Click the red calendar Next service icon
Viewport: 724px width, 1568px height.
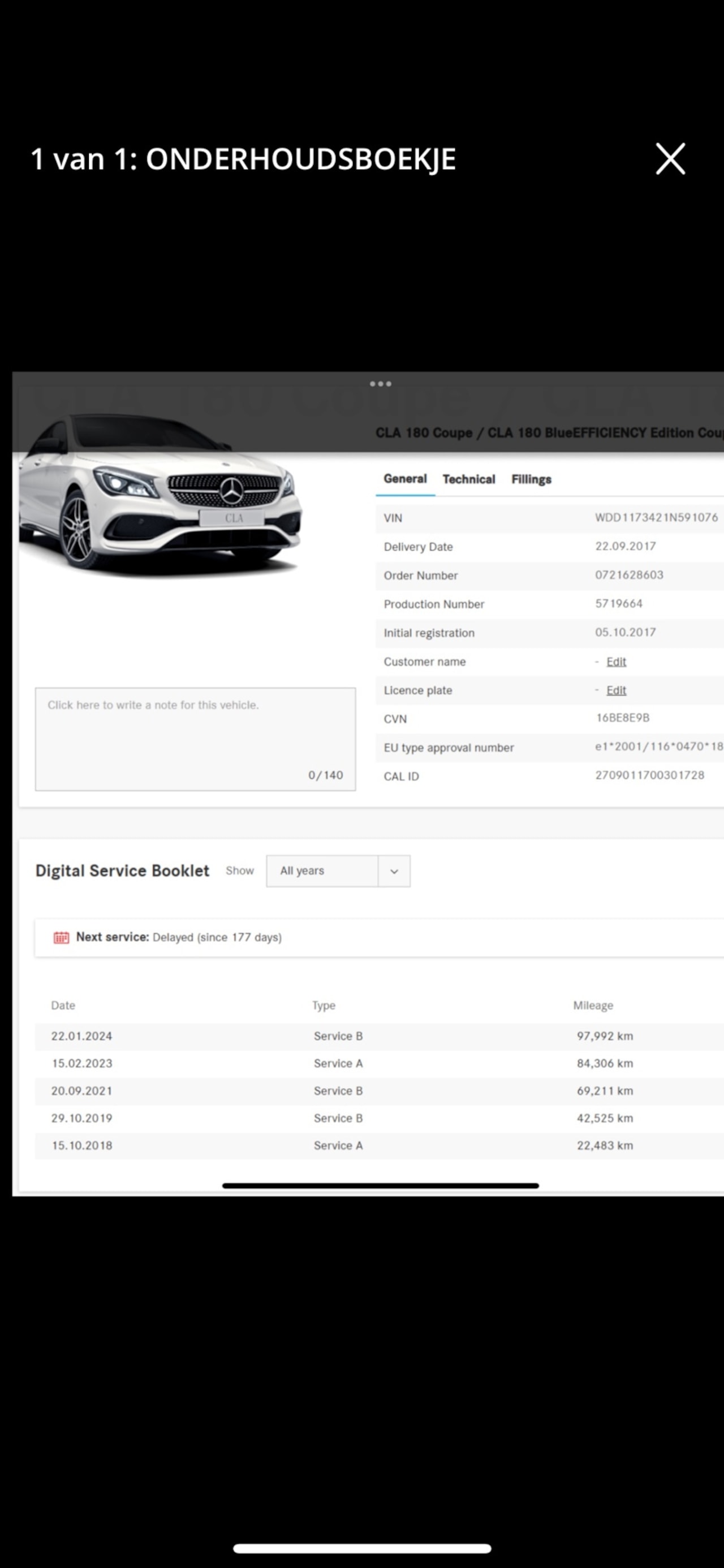[x=62, y=937]
